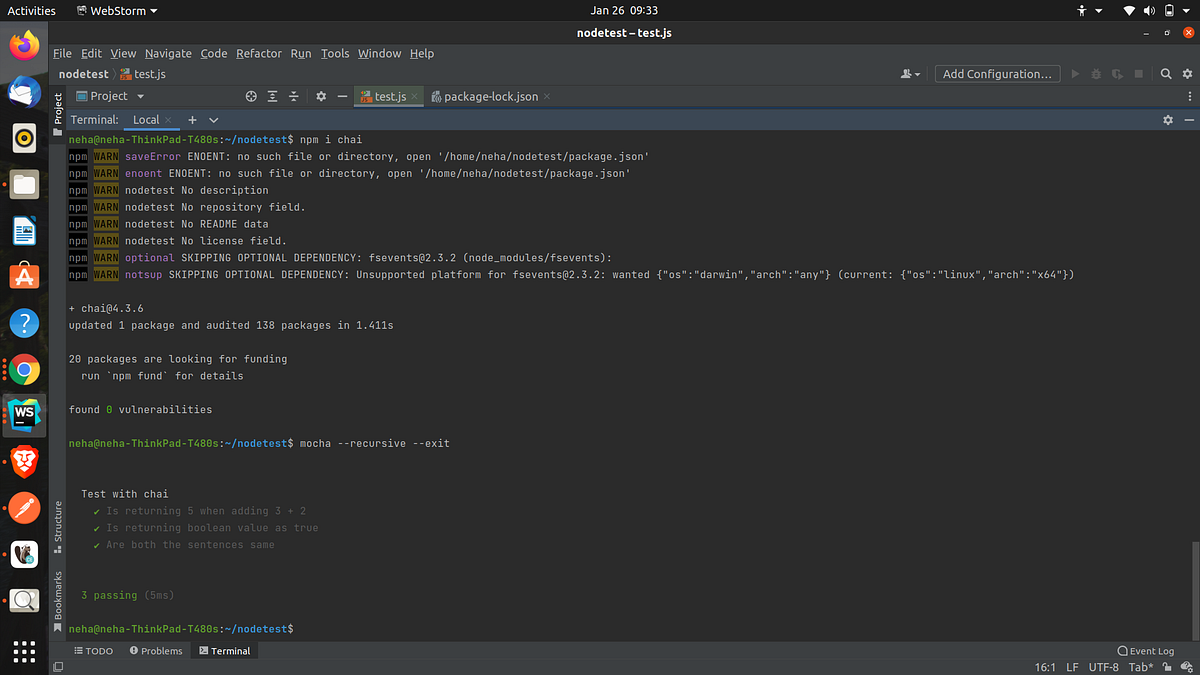
Task: Click tool window quick-access icon in status bar corner
Action: tap(58, 667)
